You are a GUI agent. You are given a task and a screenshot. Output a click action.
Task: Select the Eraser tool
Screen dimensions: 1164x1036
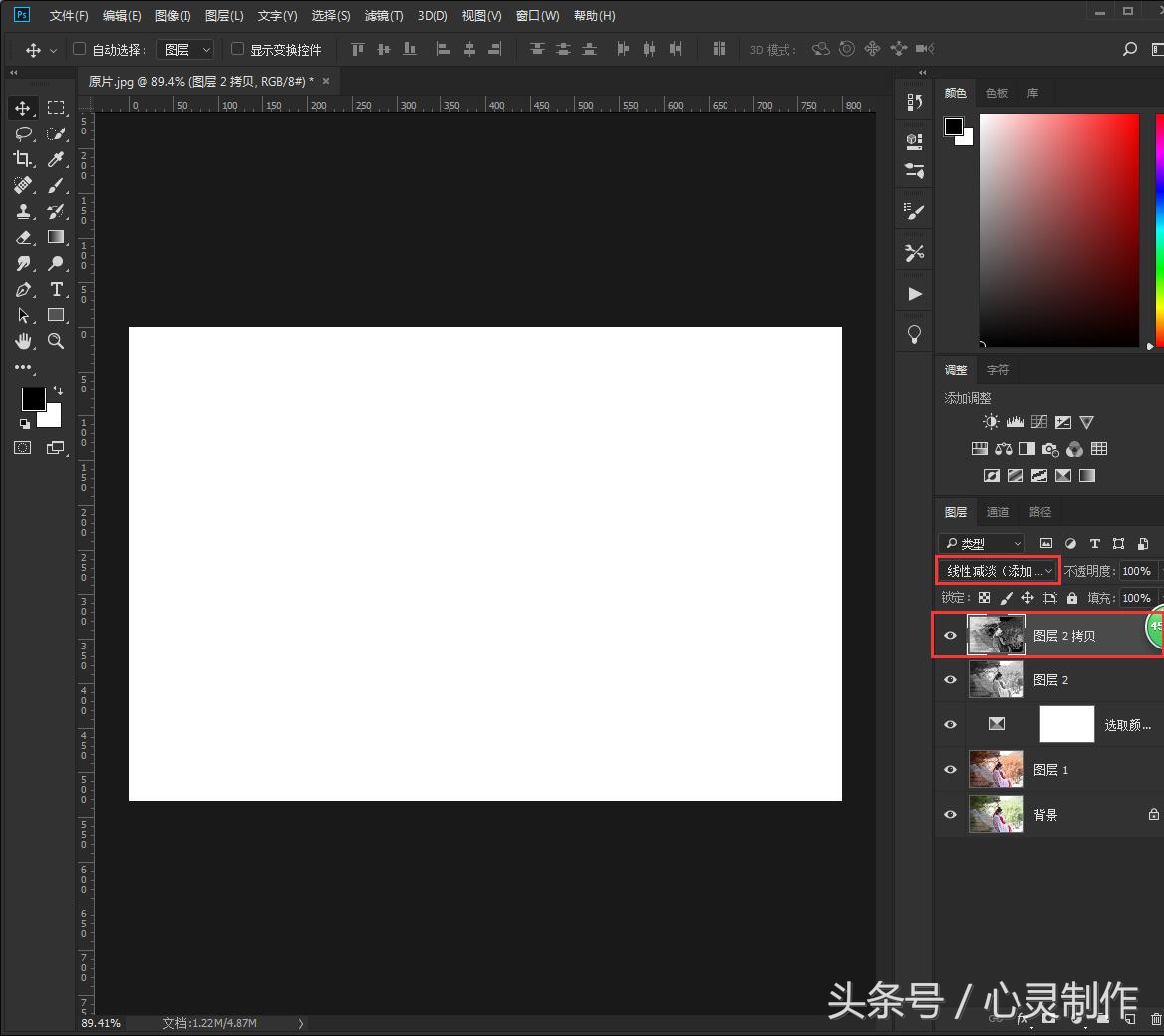[22, 237]
